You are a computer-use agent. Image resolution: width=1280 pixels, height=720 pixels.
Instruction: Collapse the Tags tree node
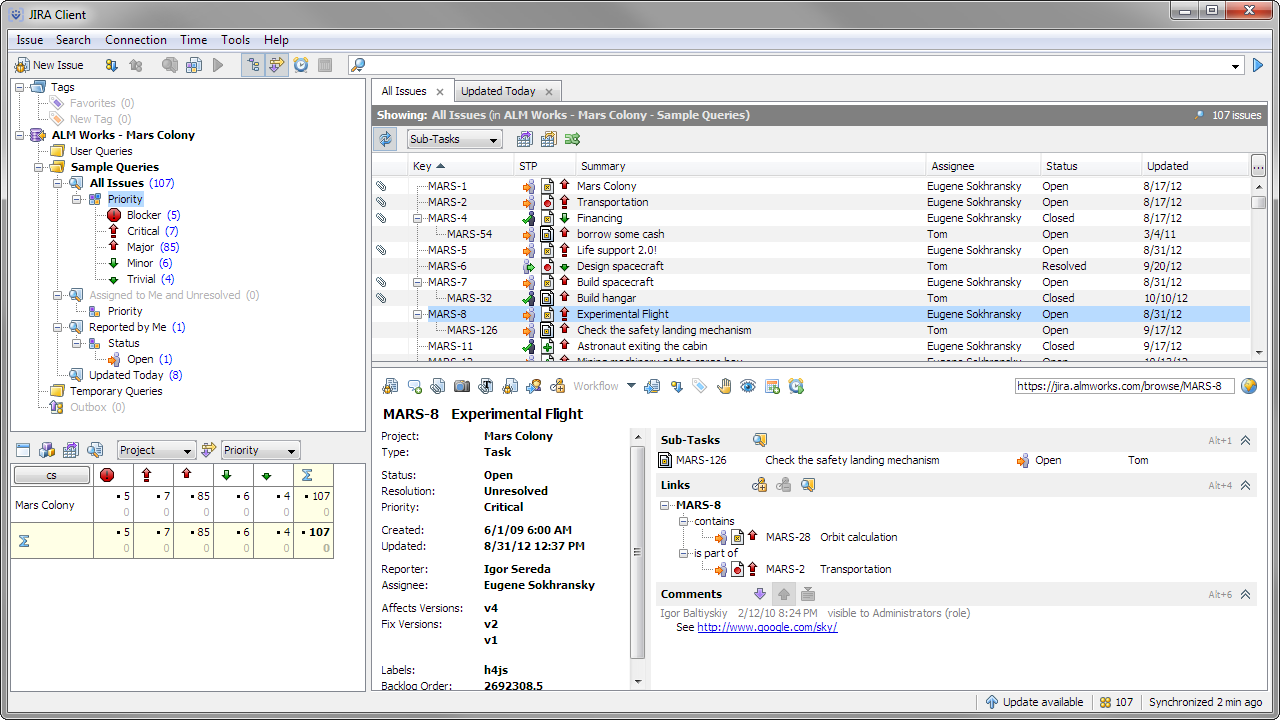[20, 87]
